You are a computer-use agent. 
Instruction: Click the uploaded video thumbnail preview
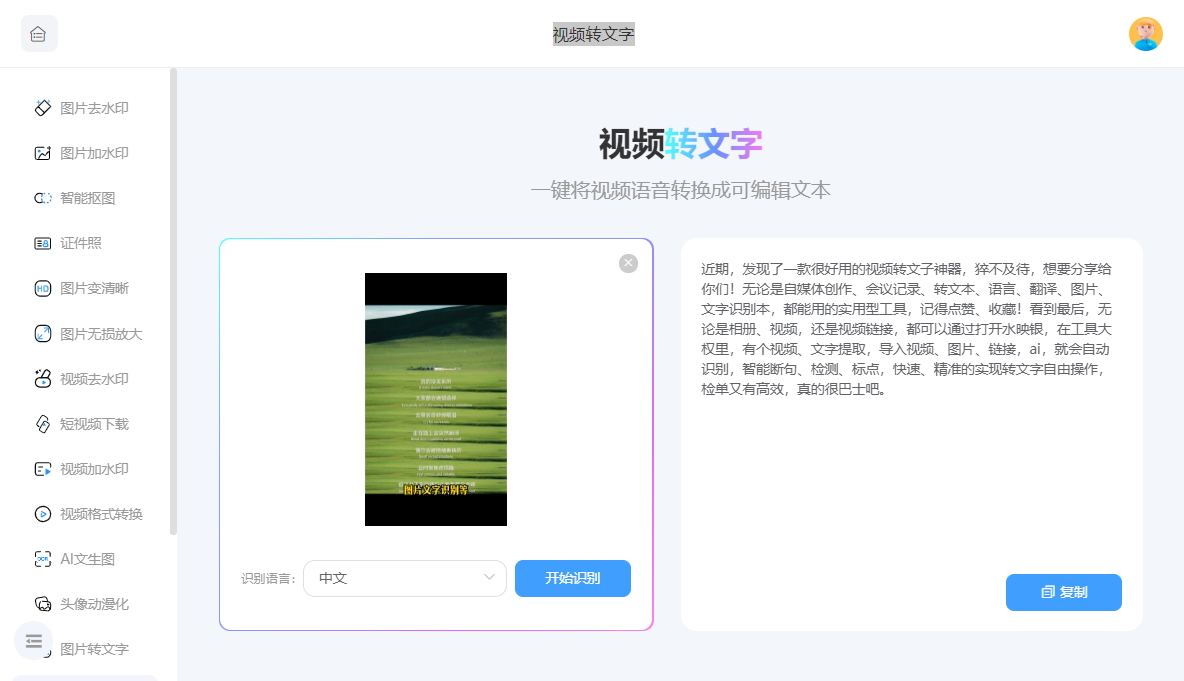click(436, 399)
